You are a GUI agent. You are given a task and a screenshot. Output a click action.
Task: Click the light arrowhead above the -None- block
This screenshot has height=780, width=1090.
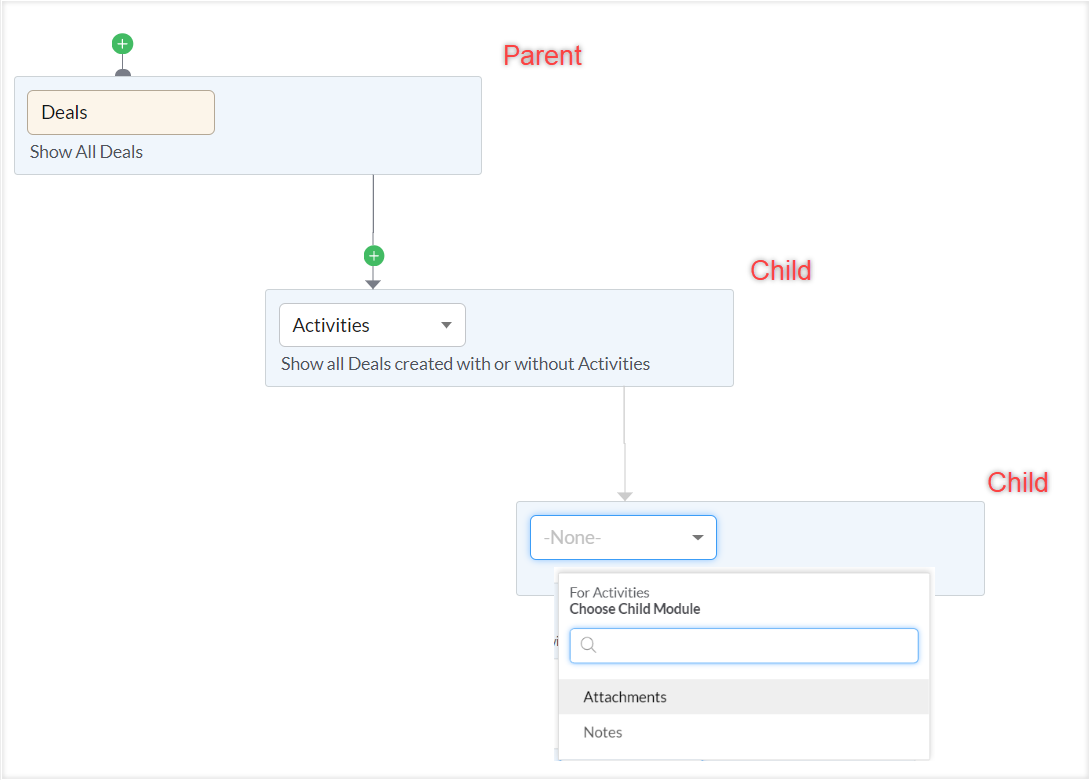click(625, 496)
